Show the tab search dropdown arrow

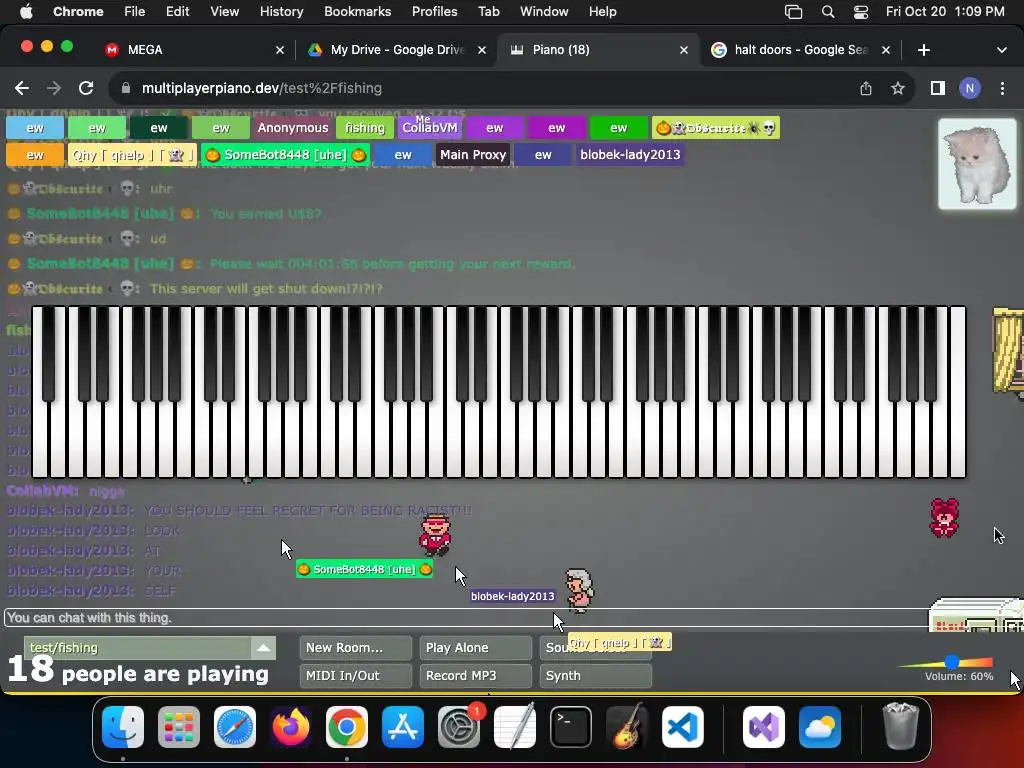coord(1002,50)
